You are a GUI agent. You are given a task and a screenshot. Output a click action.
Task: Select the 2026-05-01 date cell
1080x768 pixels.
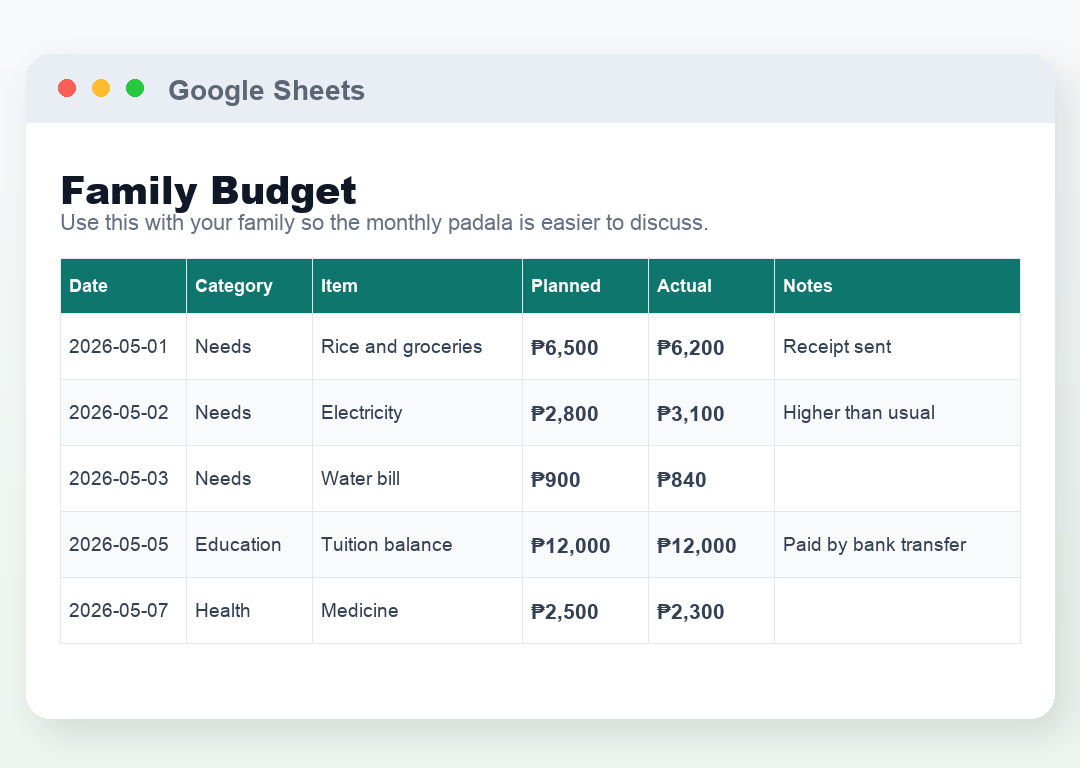coord(123,346)
